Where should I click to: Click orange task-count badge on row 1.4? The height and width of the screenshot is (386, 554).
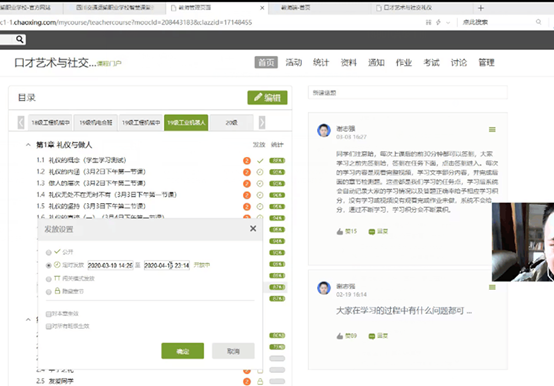click(x=247, y=195)
